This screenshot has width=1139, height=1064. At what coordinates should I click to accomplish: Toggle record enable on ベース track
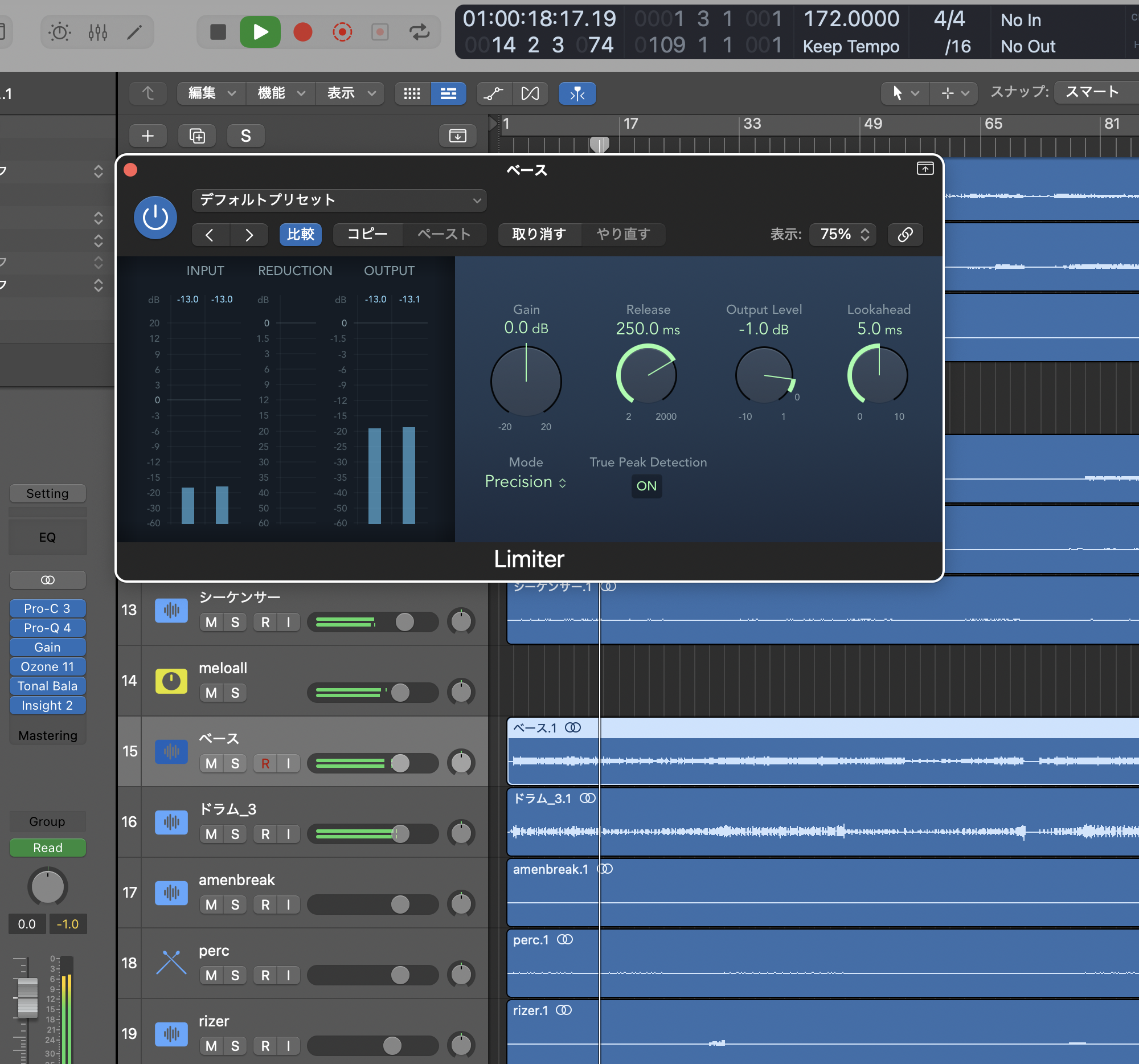(x=265, y=763)
